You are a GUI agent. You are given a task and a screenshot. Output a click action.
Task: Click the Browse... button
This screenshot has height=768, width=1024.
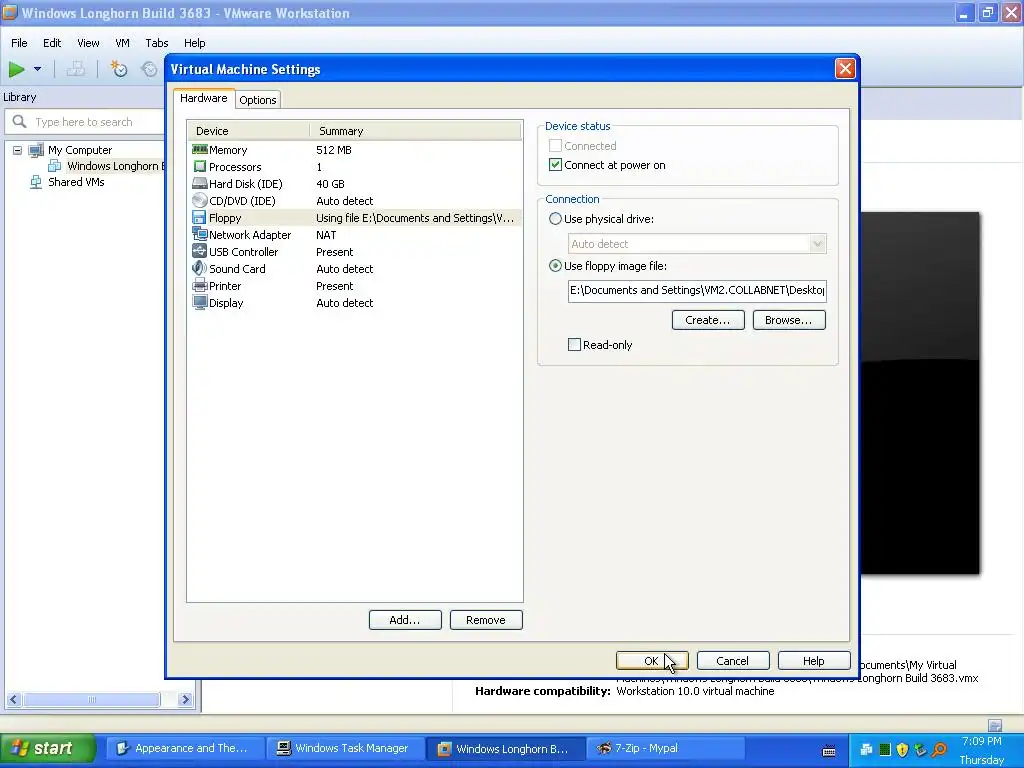789,320
